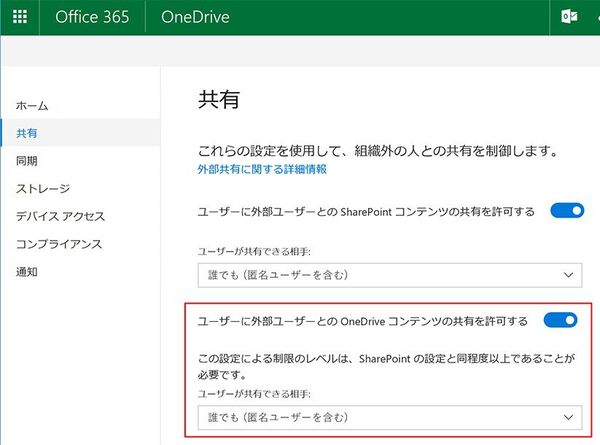600x445 pixels.
Task: Click the 共有 page heading
Action: (x=219, y=99)
